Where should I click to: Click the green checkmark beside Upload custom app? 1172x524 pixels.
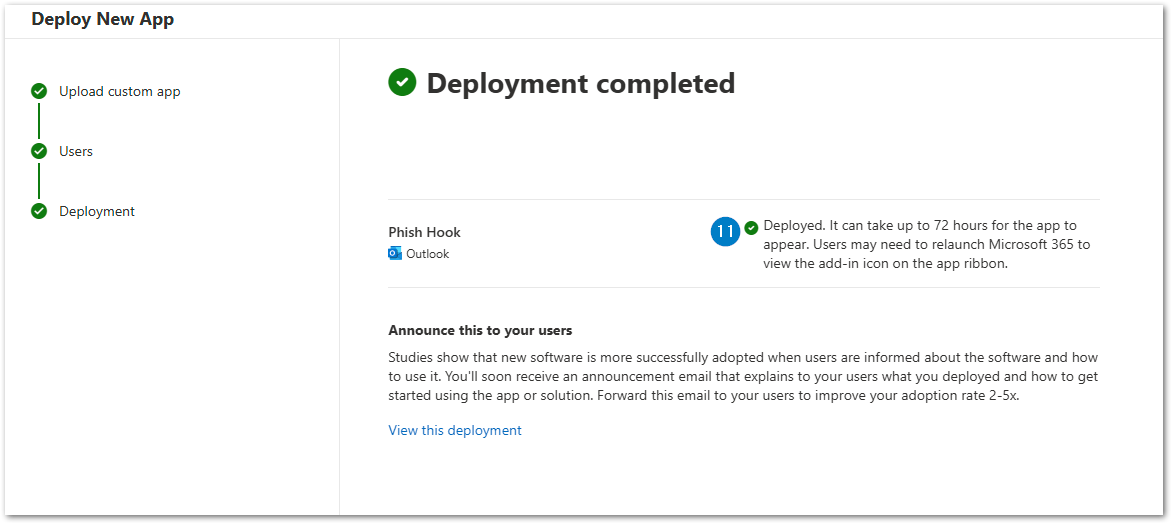point(39,91)
